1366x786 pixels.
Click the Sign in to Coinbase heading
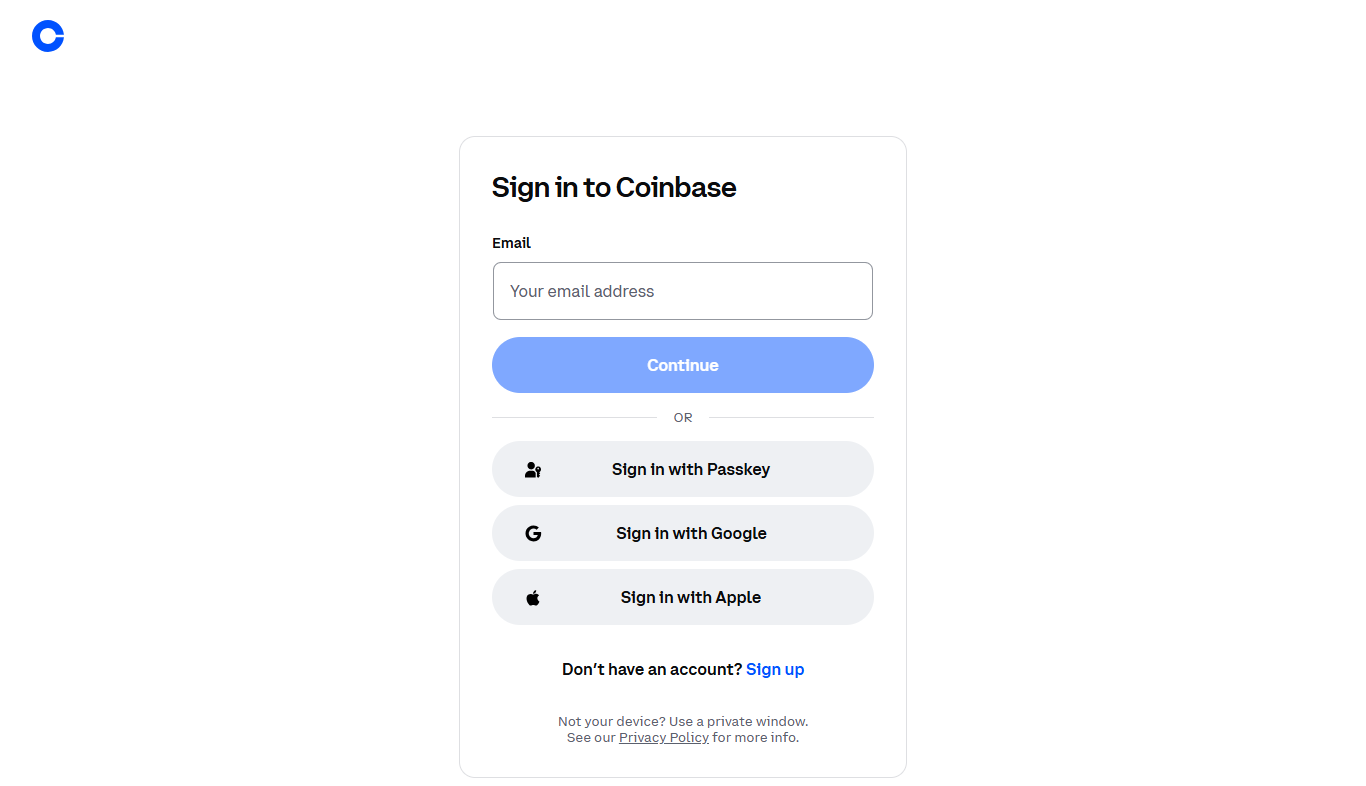tap(614, 187)
